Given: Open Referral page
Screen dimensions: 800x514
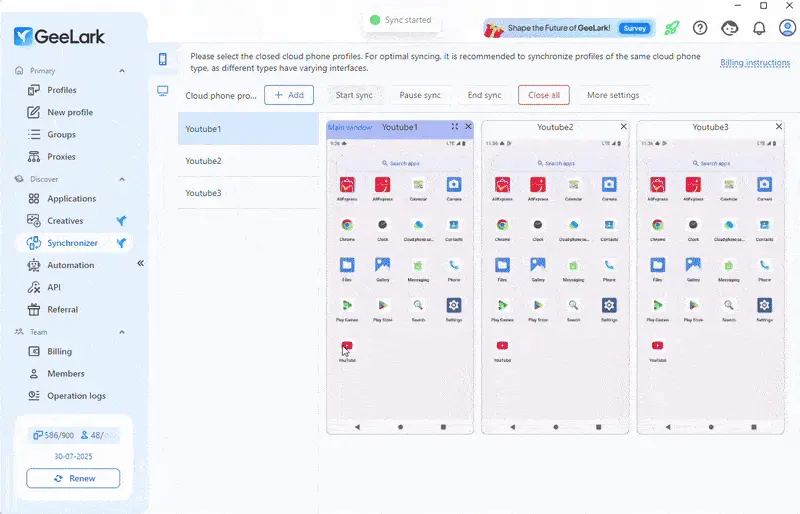Looking at the screenshot, I should point(62,309).
